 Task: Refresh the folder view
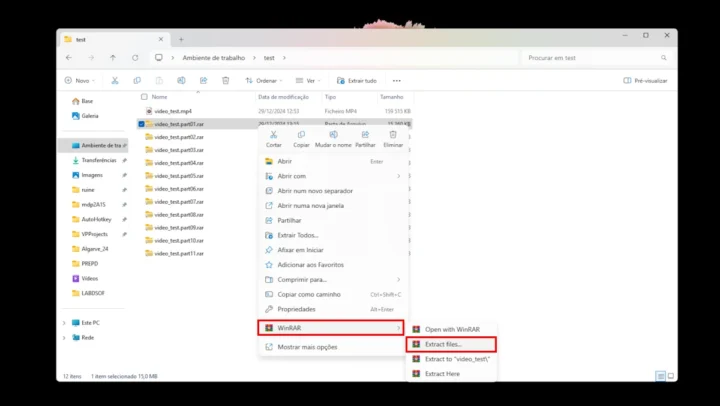(135, 58)
